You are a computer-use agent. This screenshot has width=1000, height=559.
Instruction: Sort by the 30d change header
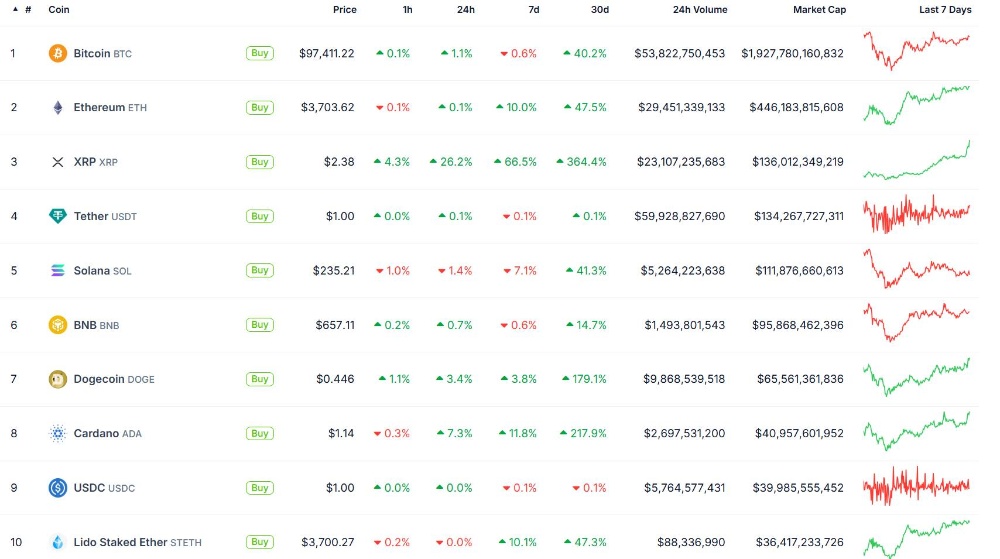coord(599,10)
